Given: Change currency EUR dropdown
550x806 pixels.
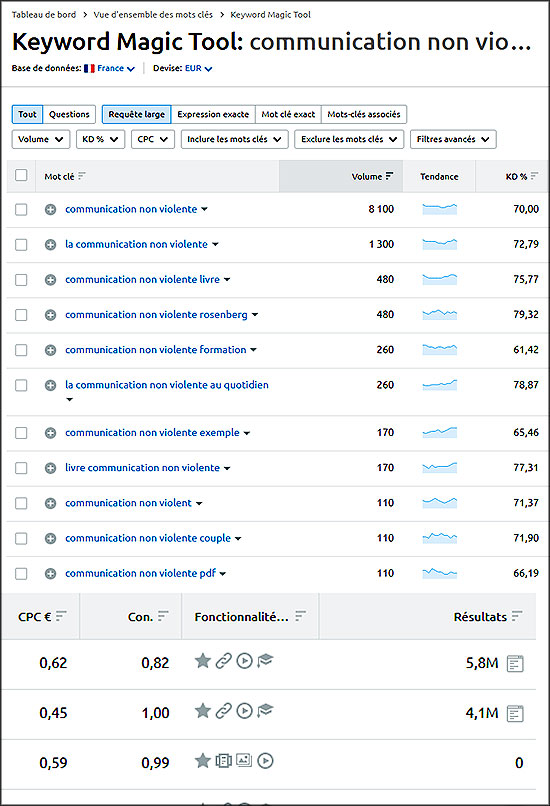Looking at the screenshot, I should click(198, 68).
